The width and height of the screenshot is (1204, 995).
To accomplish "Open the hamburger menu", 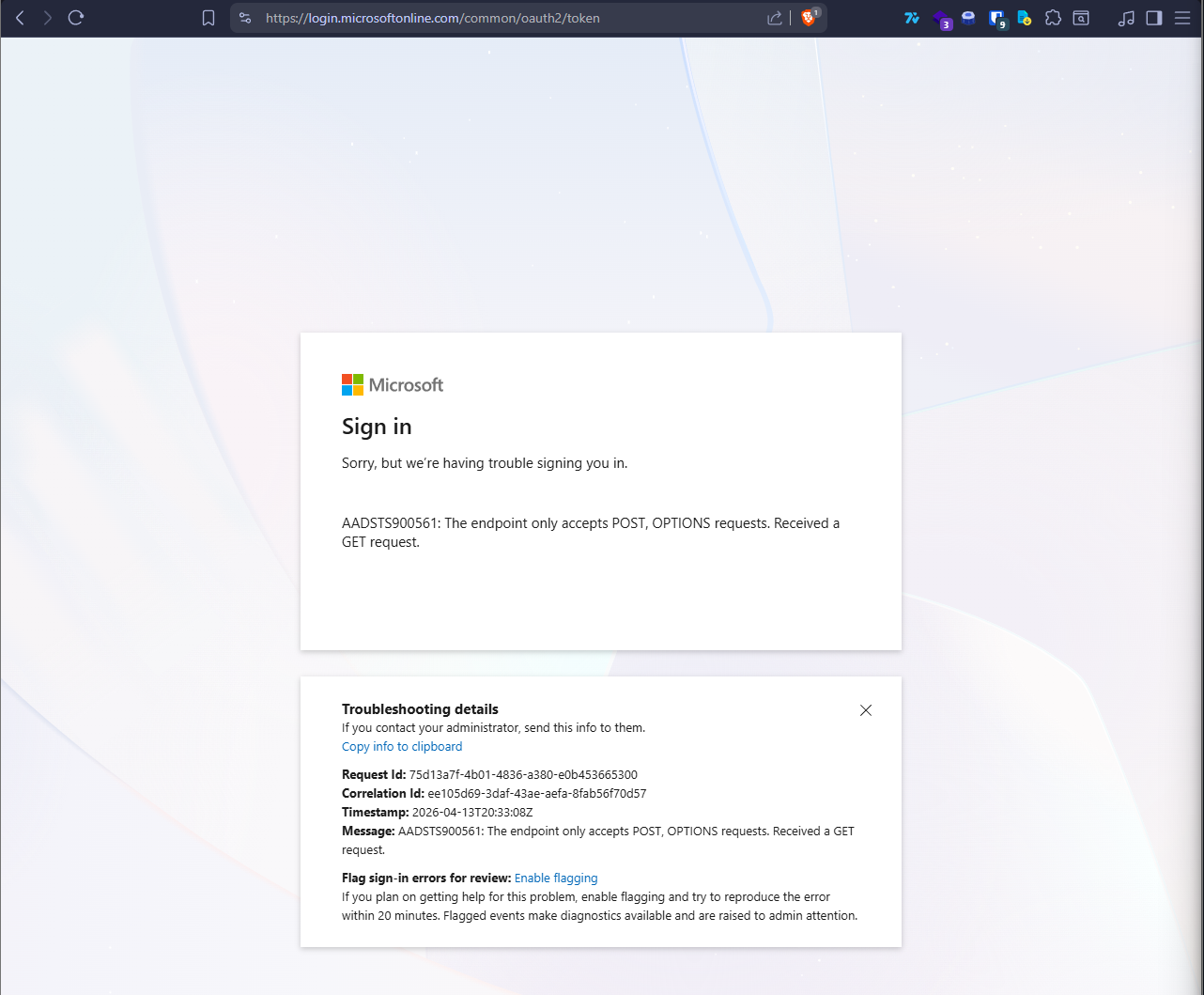I will pos(1181,17).
